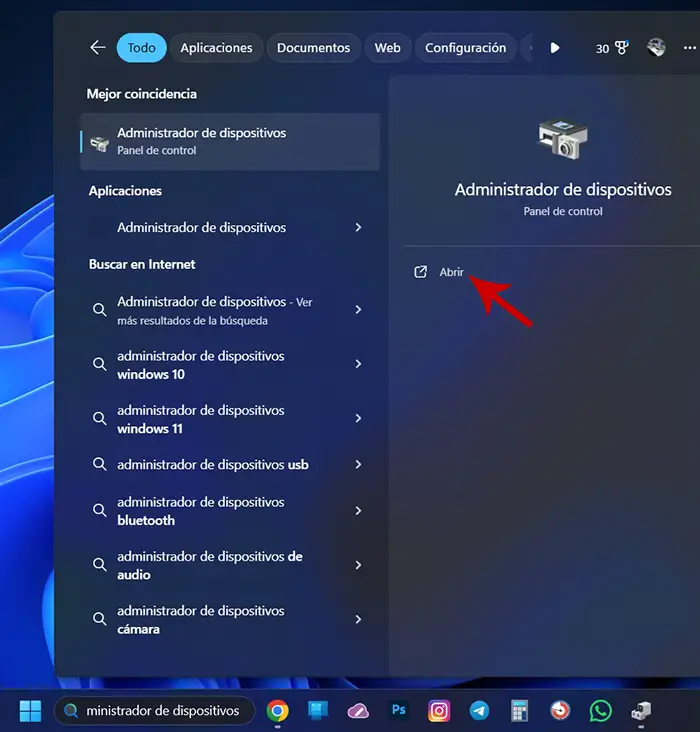
Task: Switch to the Aplicaciones filter tab
Action: (216, 48)
